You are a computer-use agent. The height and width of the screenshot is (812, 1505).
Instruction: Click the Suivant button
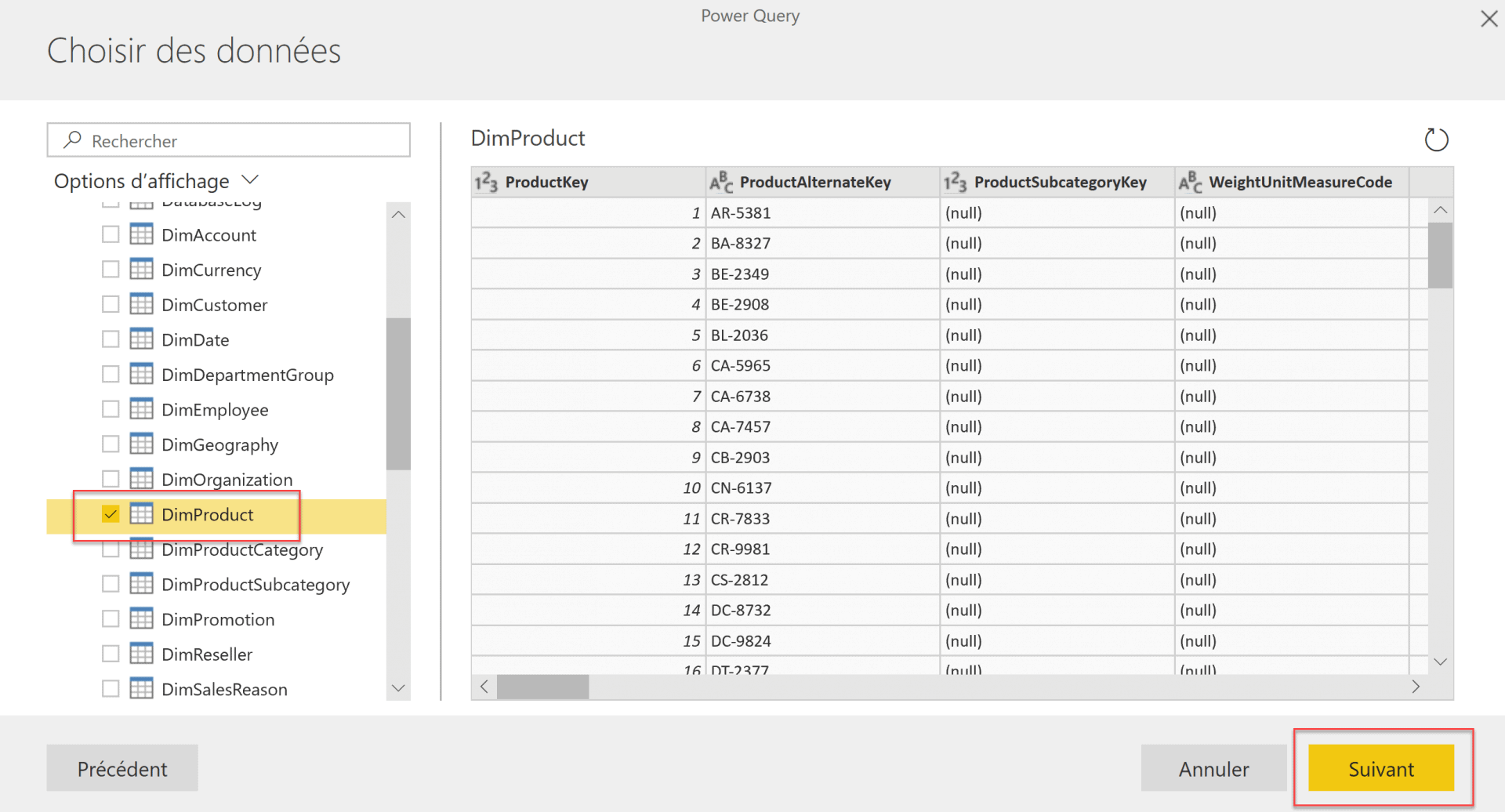[x=1381, y=769]
